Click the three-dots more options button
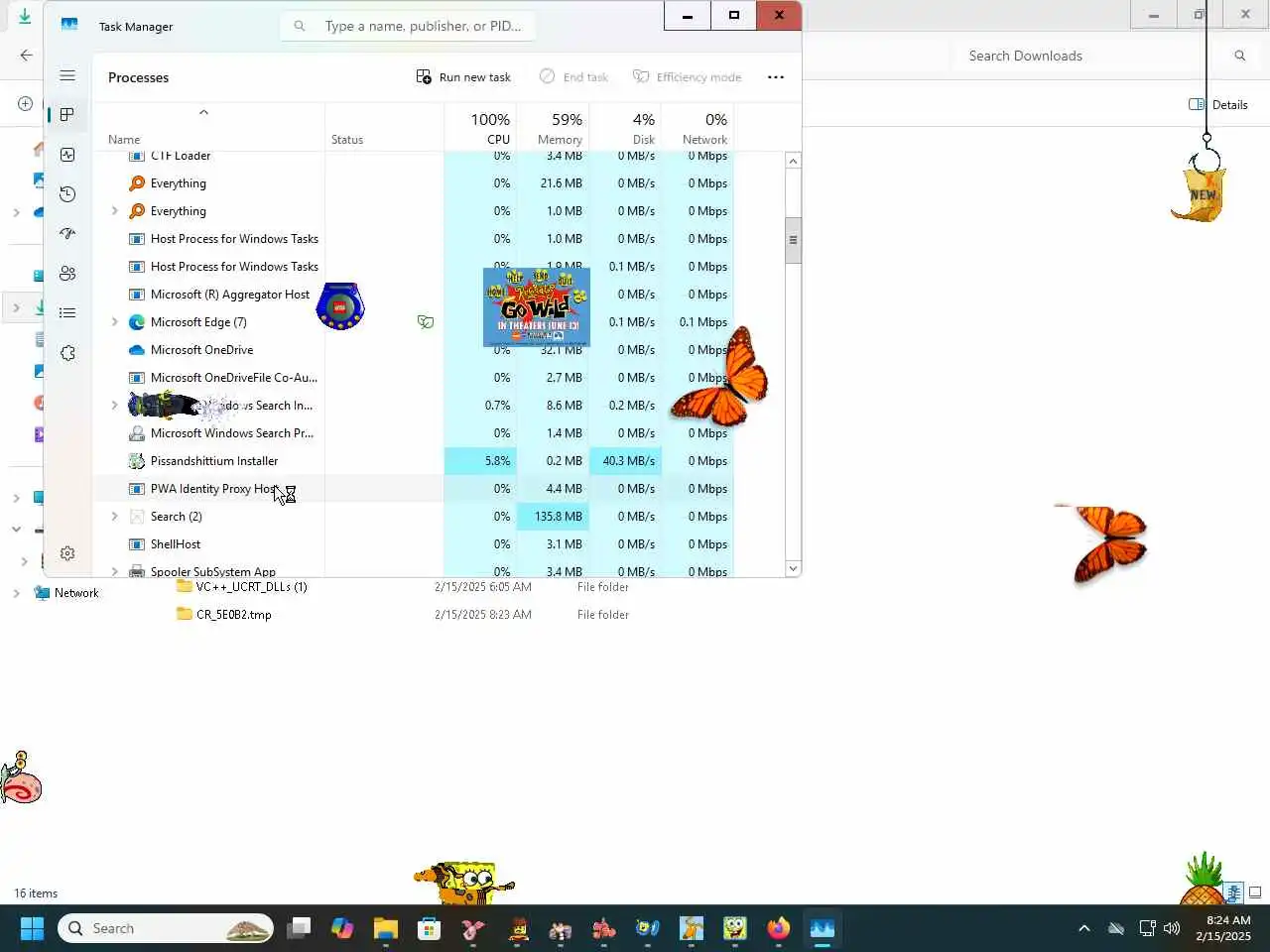Screen dimensions: 1270x952 click(776, 77)
